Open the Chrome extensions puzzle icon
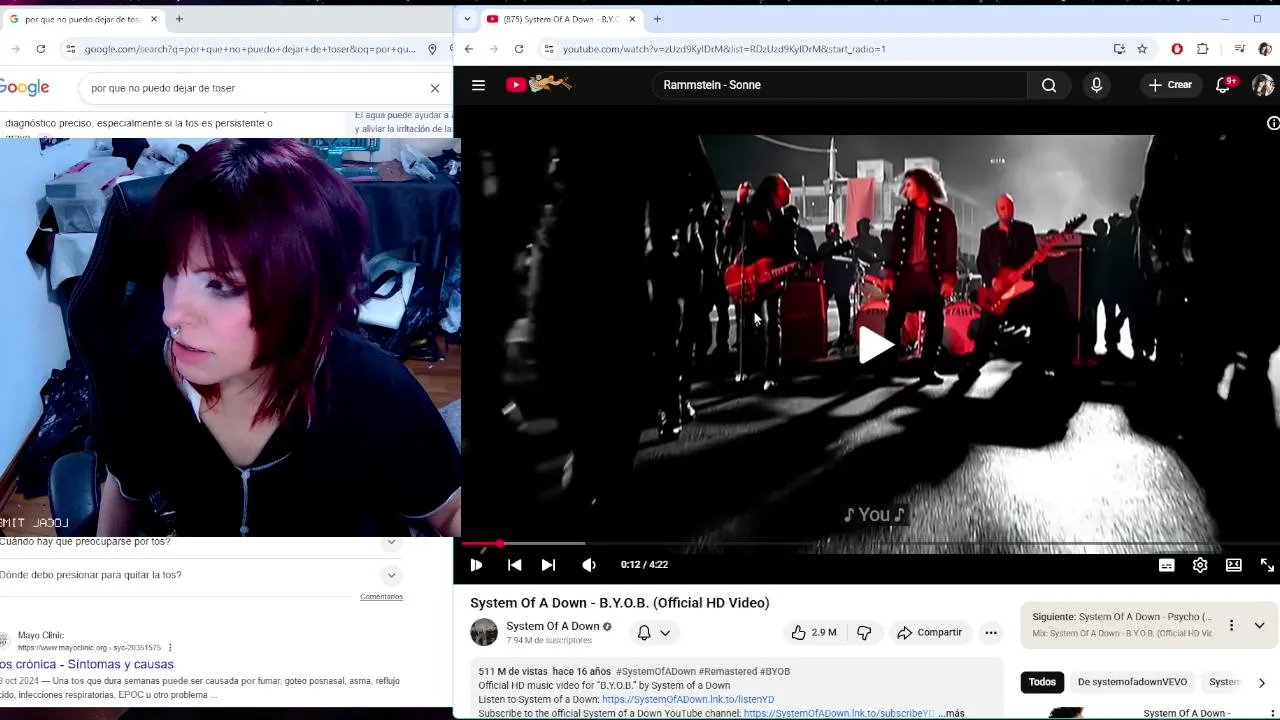This screenshot has height=720, width=1280. pyautogui.click(x=1203, y=49)
